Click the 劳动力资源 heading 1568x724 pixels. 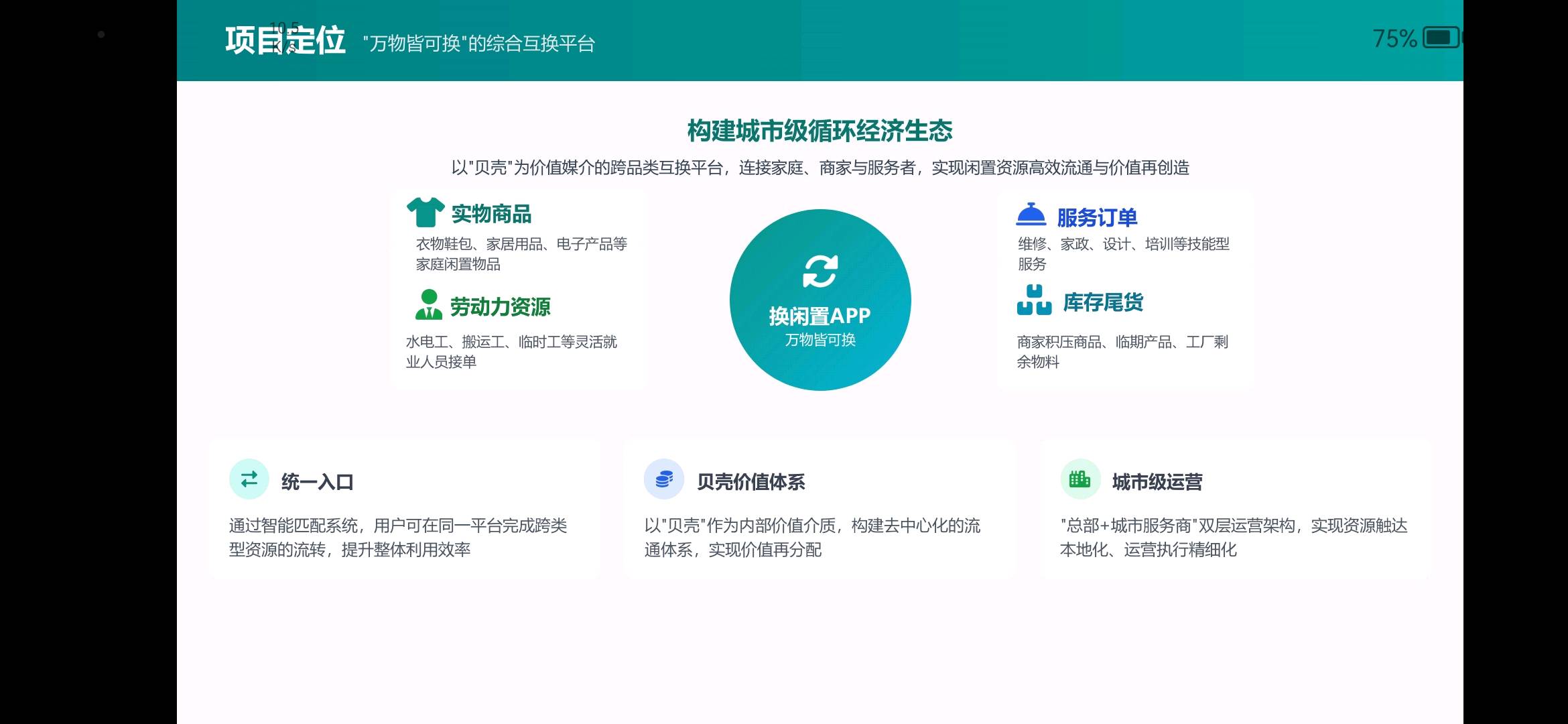(500, 307)
